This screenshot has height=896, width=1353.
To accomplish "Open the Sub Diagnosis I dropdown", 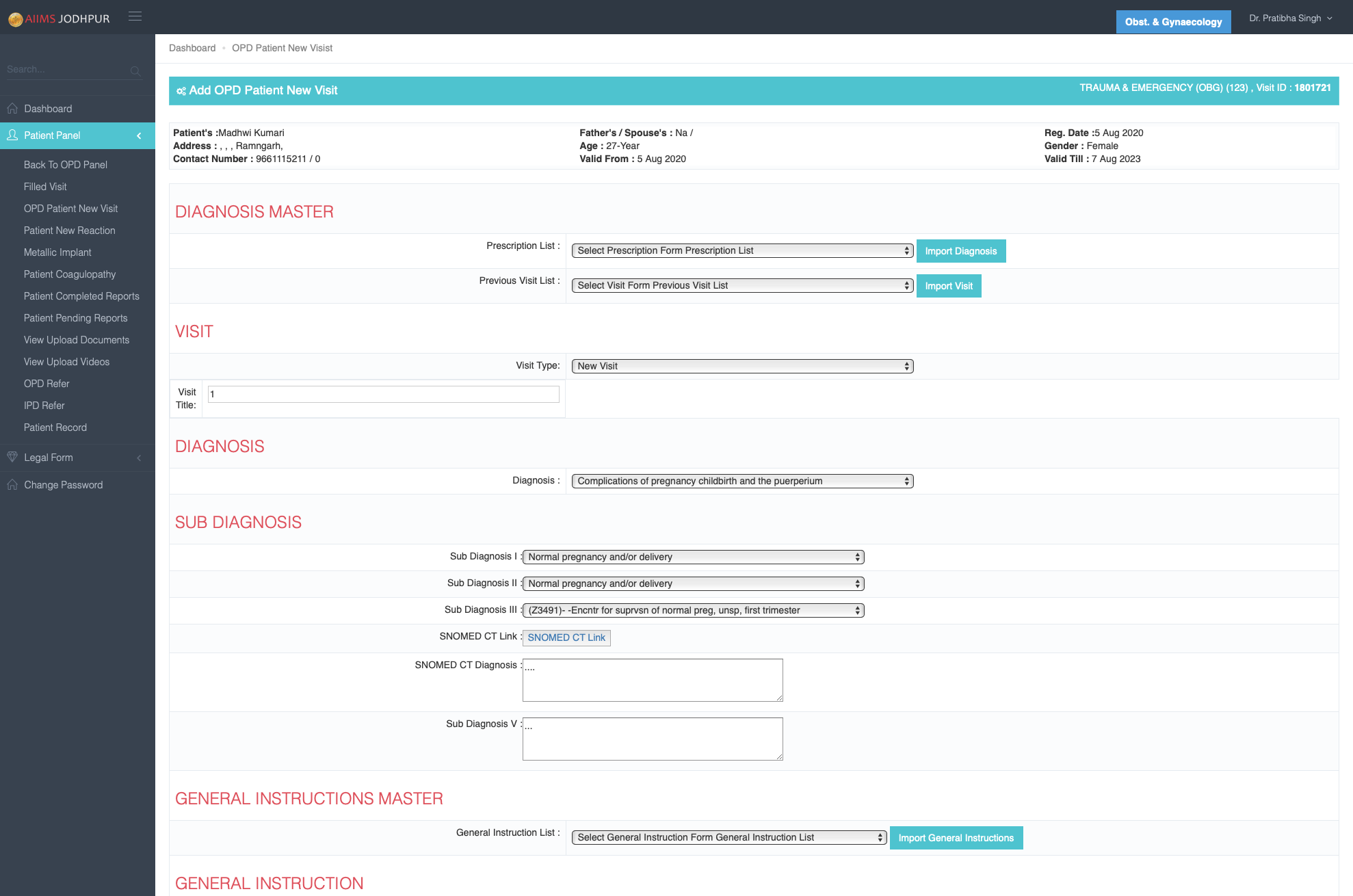I will (694, 557).
